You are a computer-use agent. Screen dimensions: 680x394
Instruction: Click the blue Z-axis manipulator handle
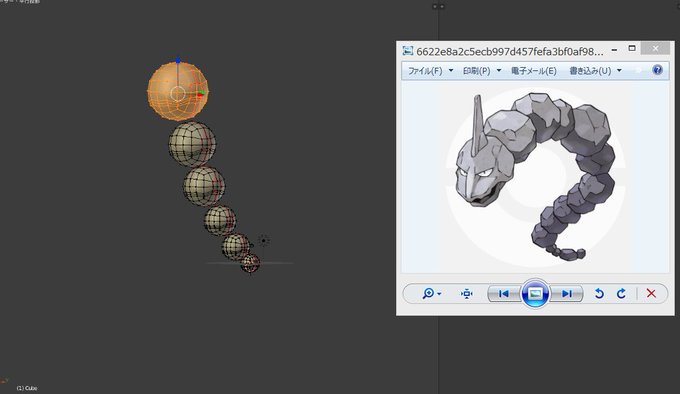pos(178,60)
